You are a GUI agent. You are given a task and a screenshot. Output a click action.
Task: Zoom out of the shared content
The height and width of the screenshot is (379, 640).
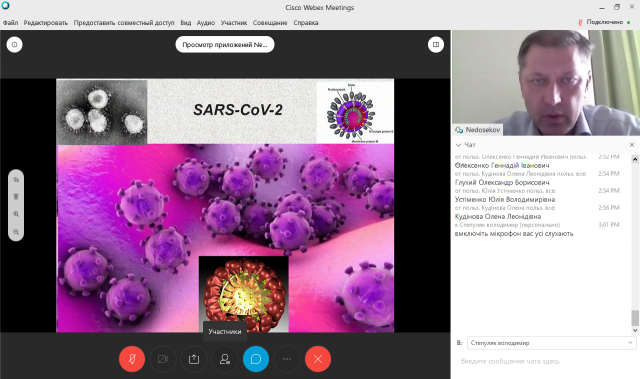pos(16,232)
